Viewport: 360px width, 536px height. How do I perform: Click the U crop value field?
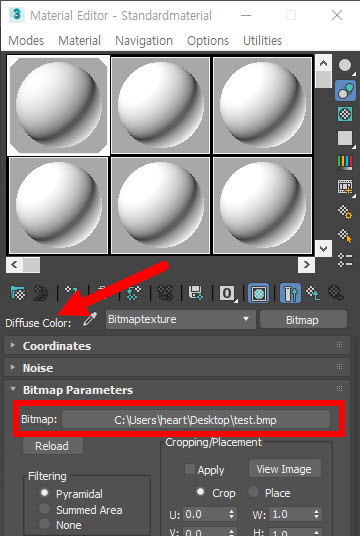coord(205,514)
